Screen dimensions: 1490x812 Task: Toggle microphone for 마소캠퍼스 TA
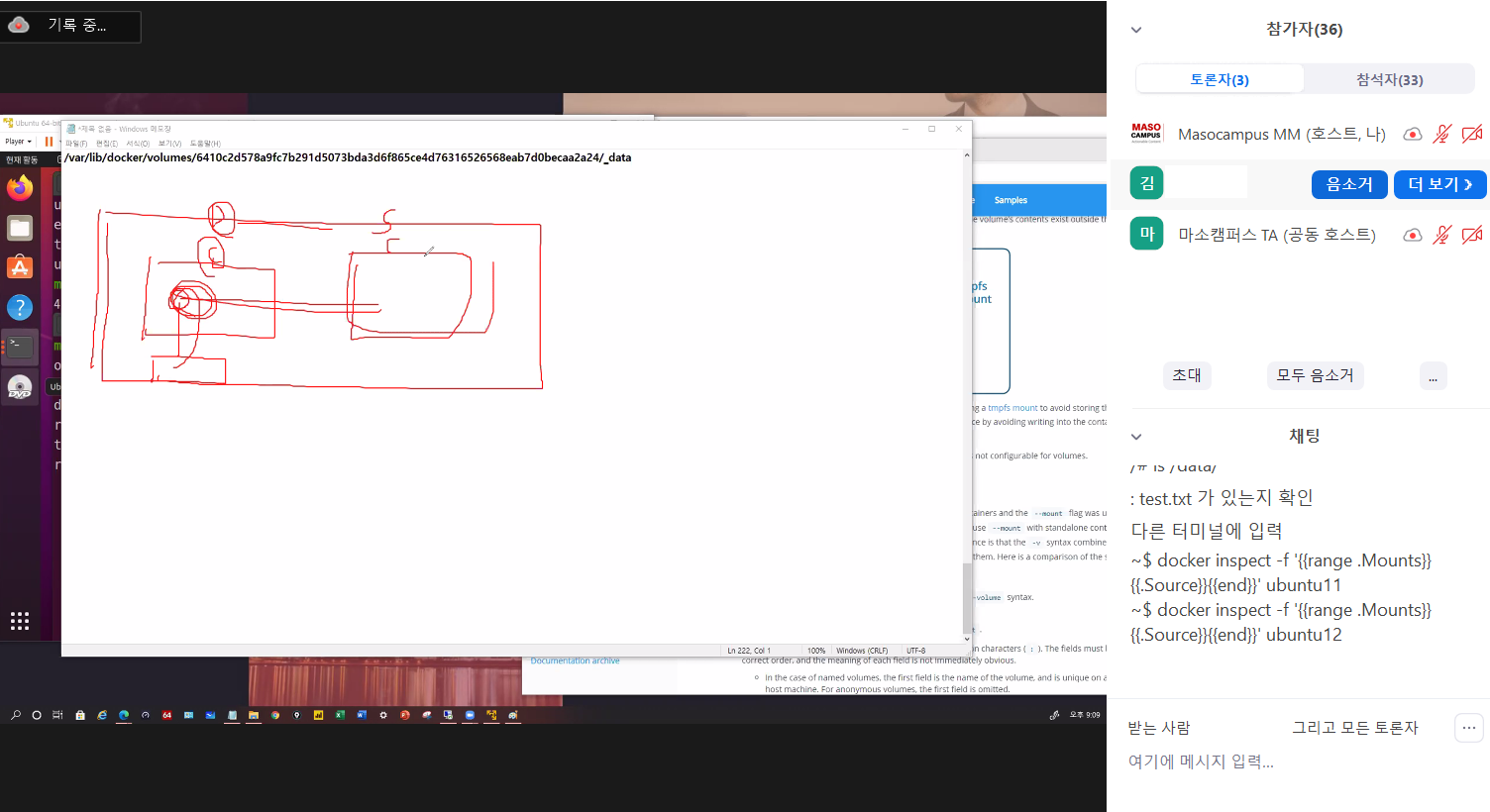pyautogui.click(x=1442, y=235)
